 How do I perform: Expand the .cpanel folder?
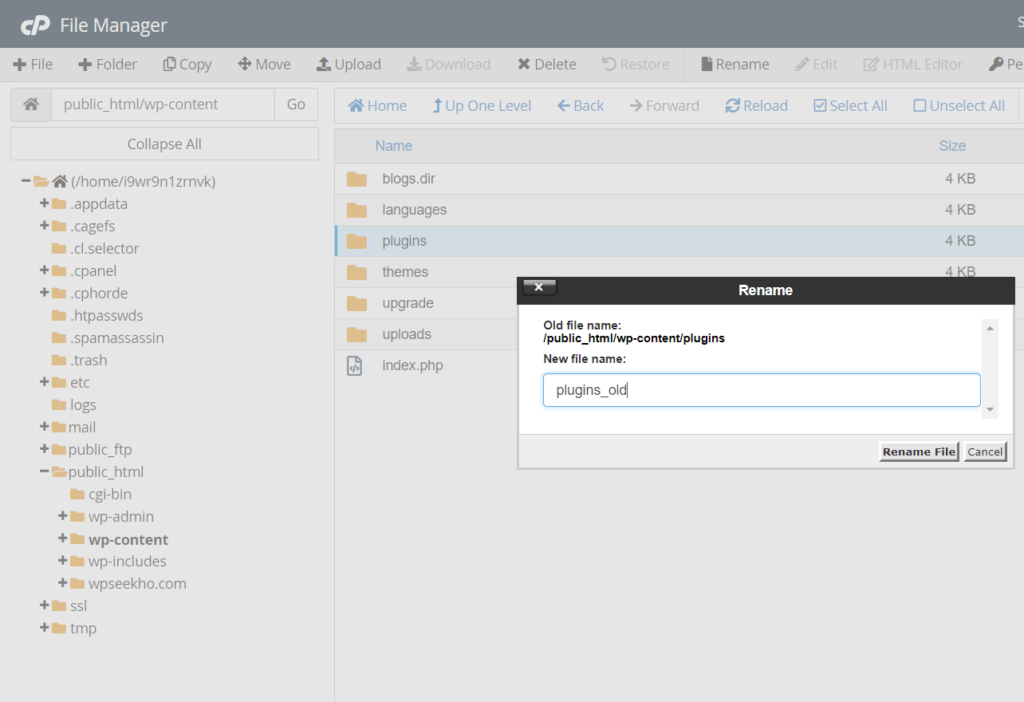click(x=44, y=270)
